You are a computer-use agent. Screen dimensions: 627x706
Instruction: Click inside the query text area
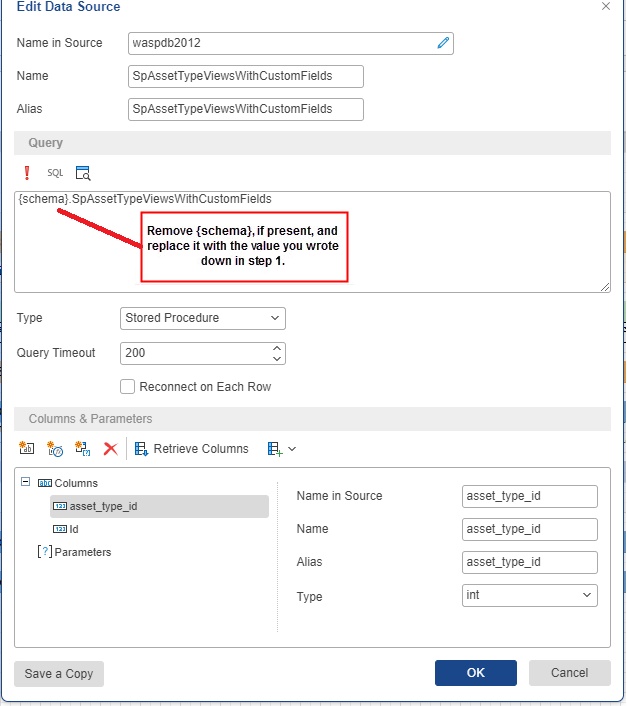312,250
